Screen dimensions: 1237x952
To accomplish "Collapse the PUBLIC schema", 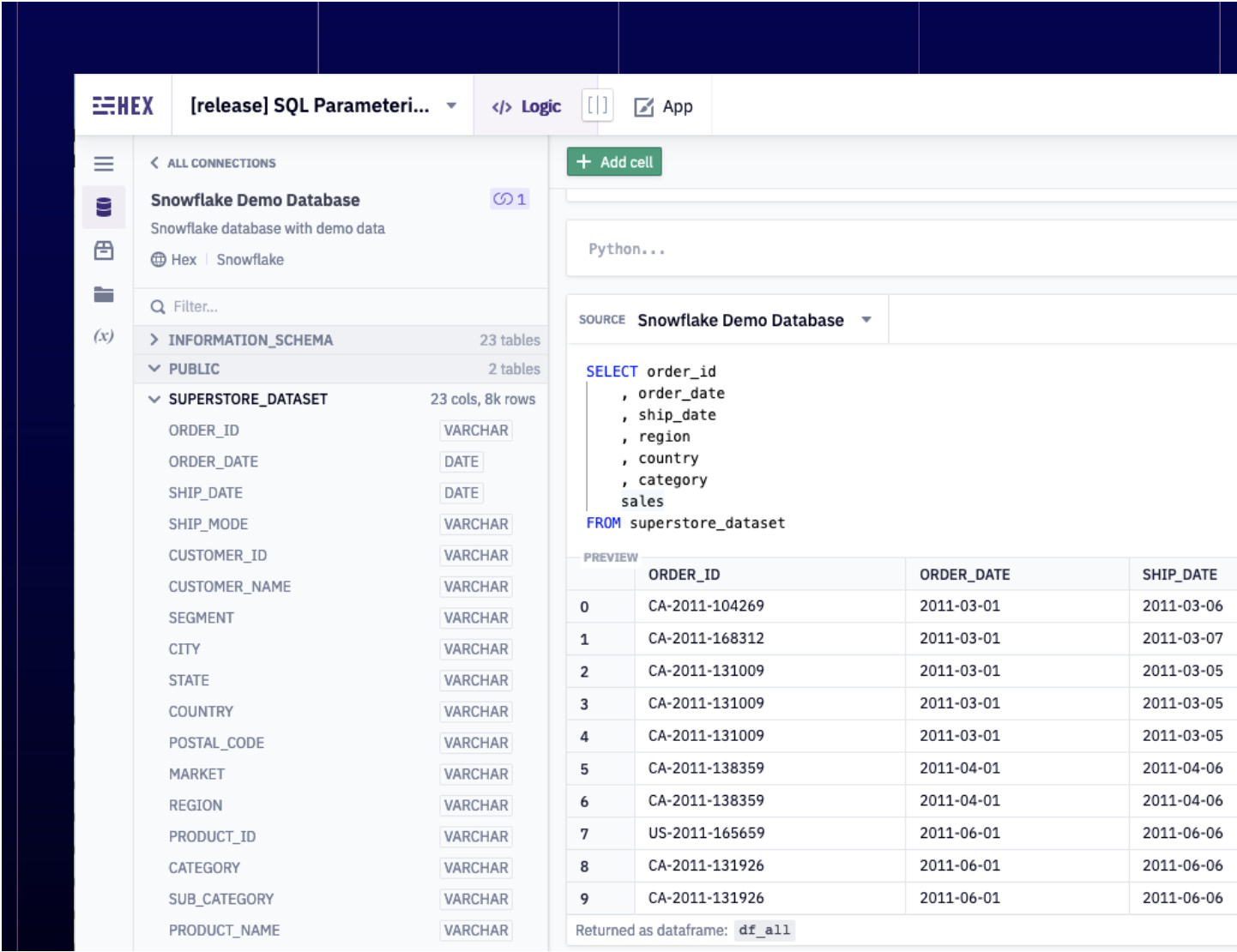I will 154,368.
